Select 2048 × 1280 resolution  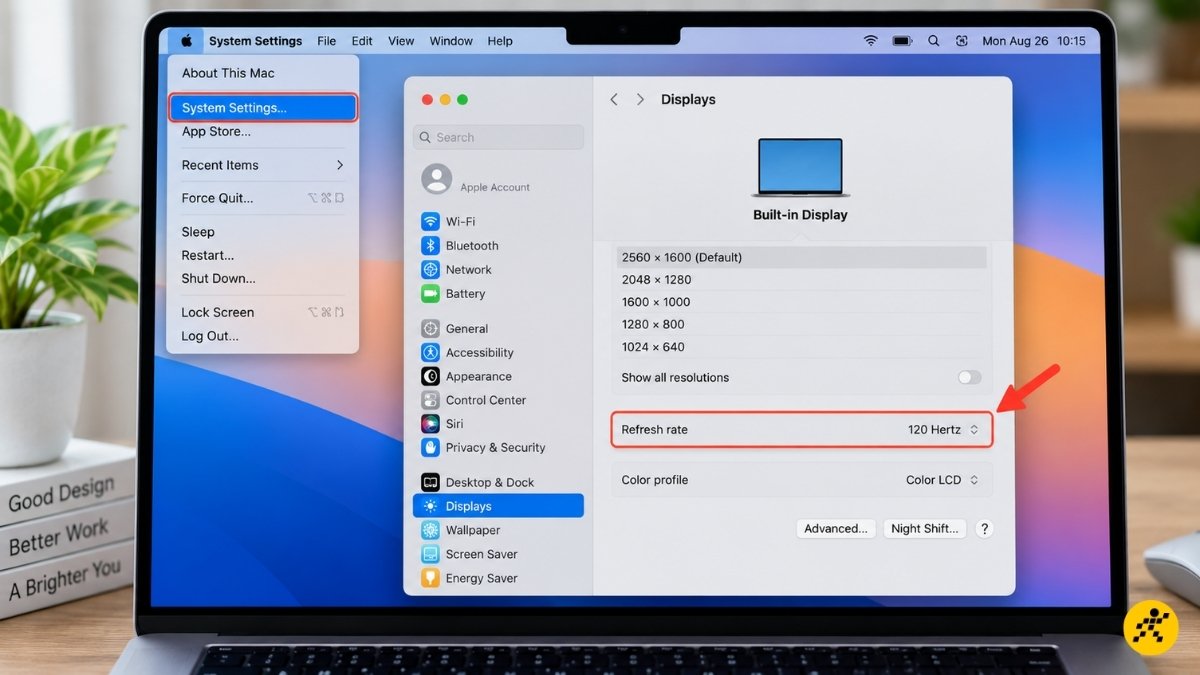point(802,280)
